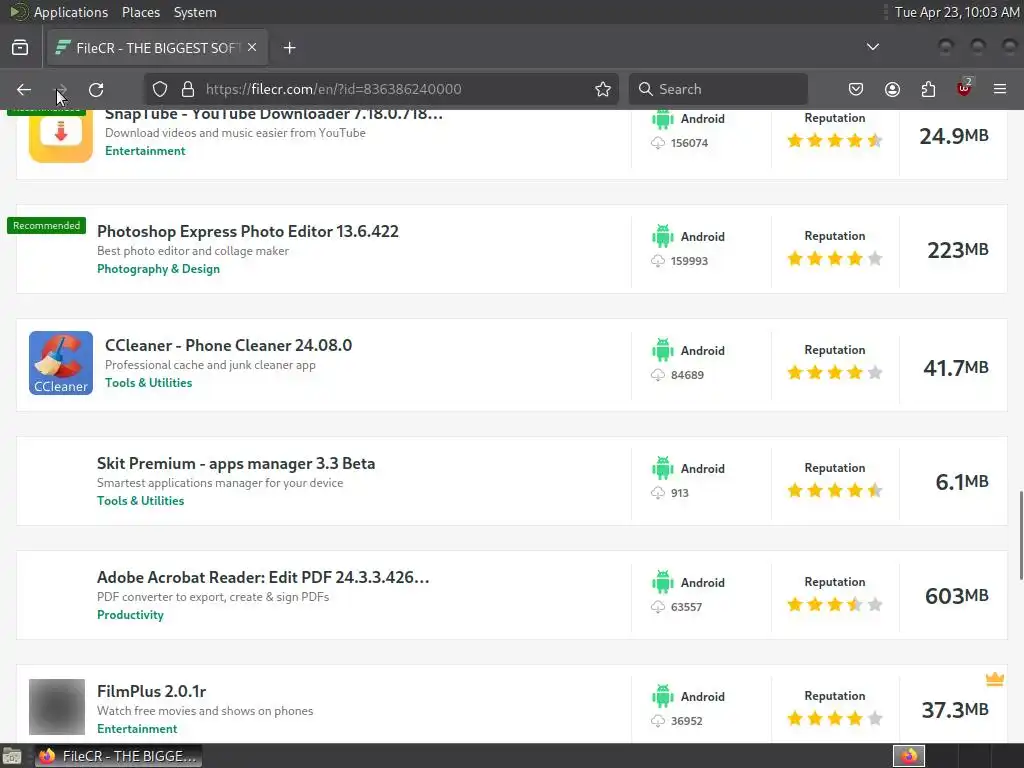Screen dimensions: 1024x768
Task: Click the 223MB size for Photoshop Express
Action: pos(957,250)
